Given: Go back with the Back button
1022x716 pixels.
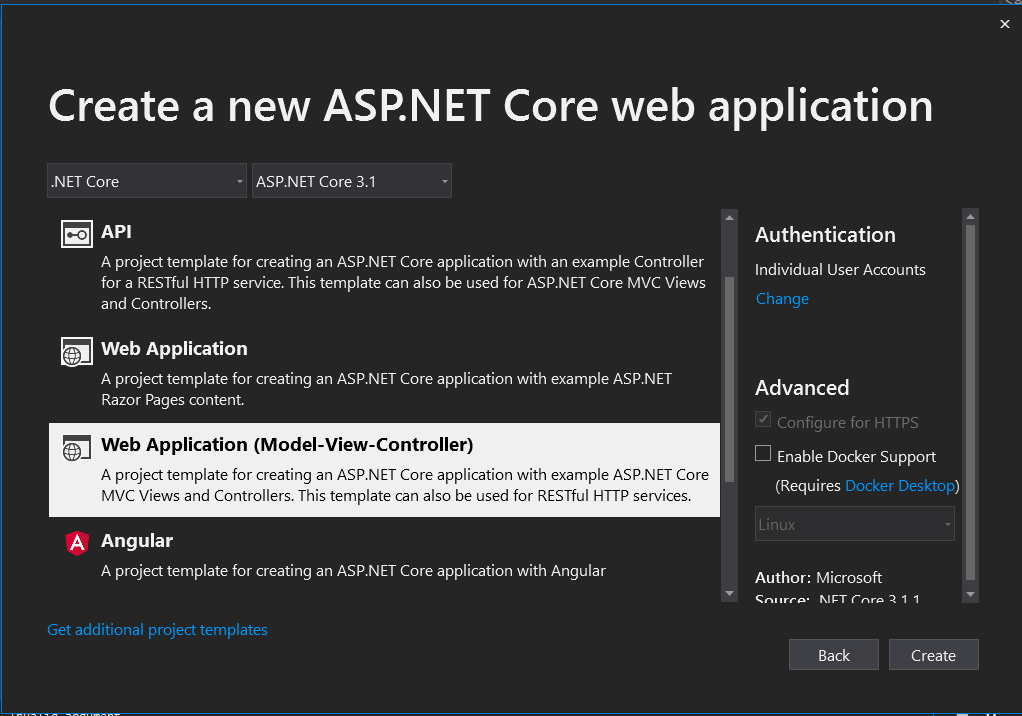Looking at the screenshot, I should click(x=833, y=655).
